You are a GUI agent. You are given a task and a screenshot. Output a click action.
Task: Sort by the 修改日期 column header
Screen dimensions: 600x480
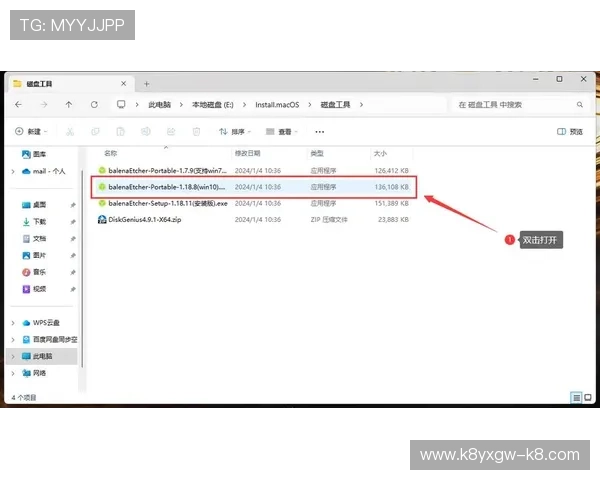[246, 154]
